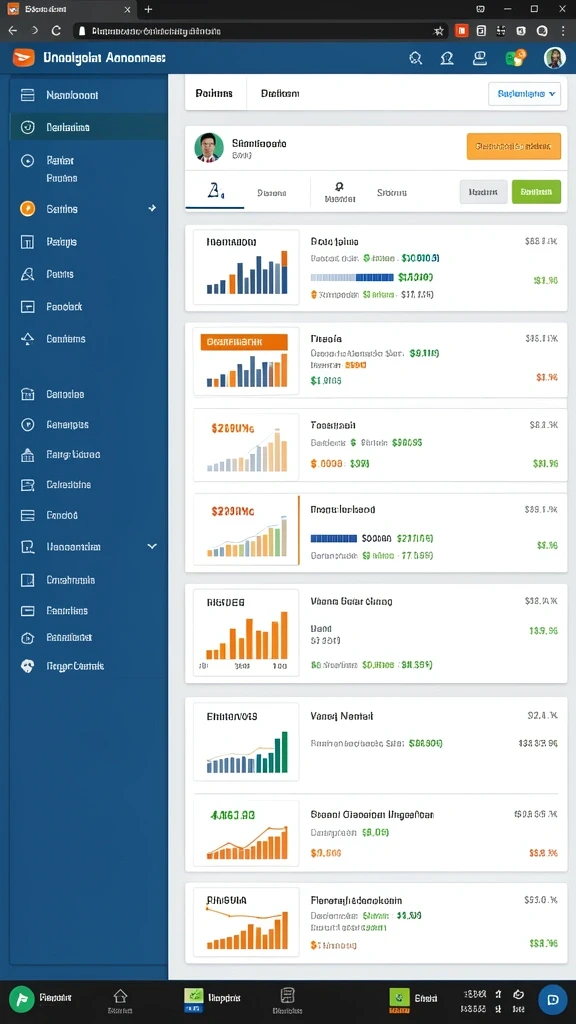Reload the page with the browser refresh icon
The image size is (576, 1024).
tap(56, 31)
